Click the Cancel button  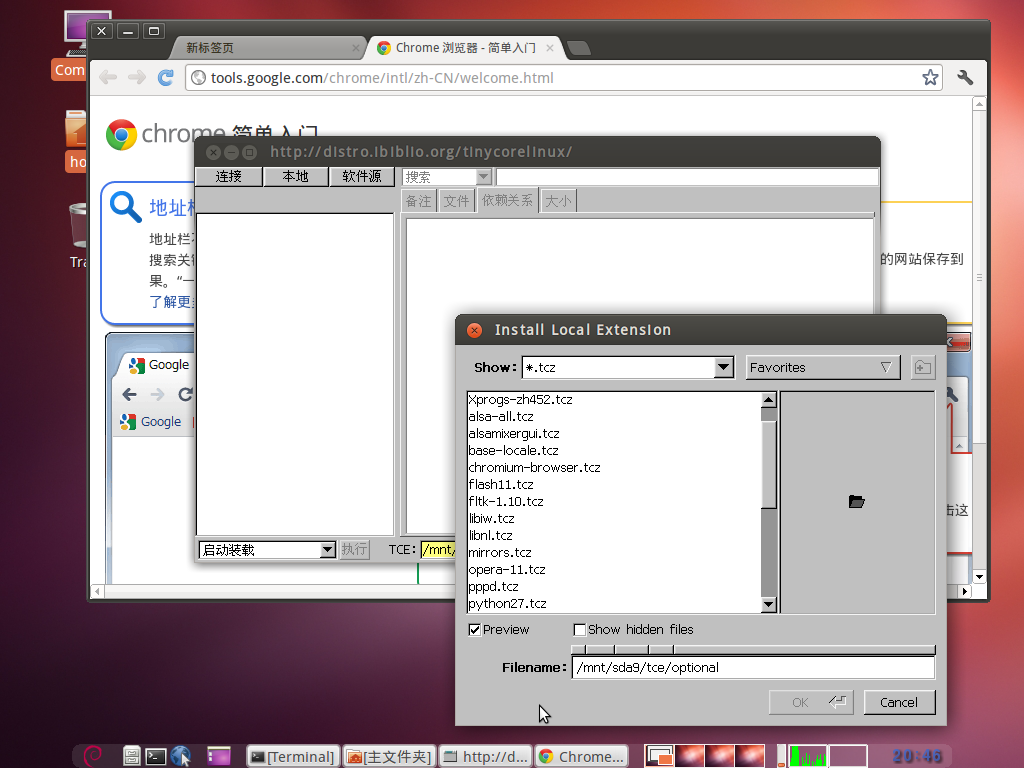[x=899, y=703]
